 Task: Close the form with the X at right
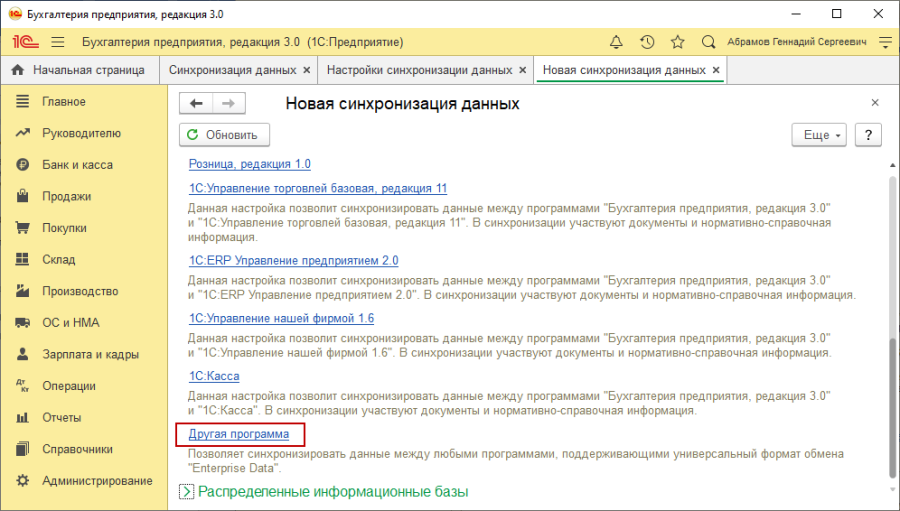tap(875, 103)
